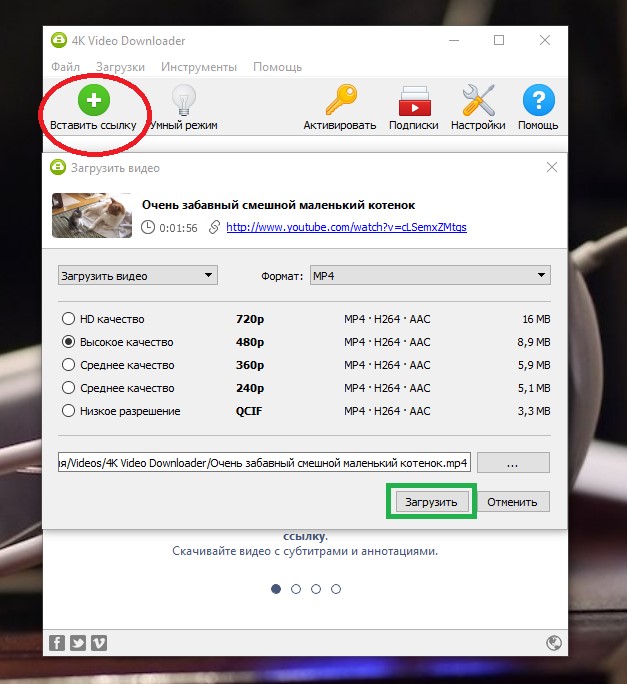Click the kitten video thumbnail
This screenshot has height=684, width=627.
coord(92,215)
